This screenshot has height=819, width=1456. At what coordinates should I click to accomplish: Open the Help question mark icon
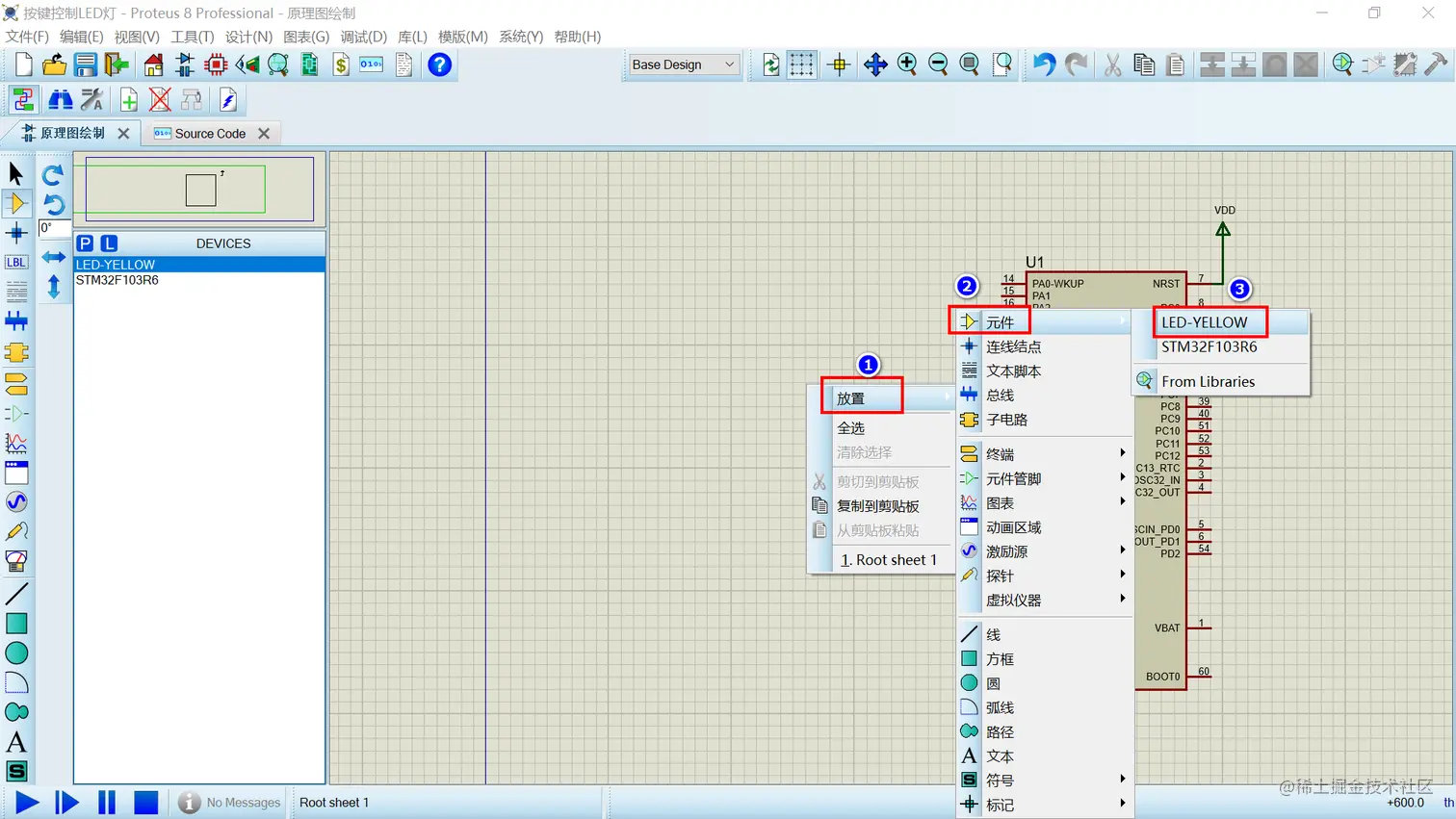[x=440, y=64]
